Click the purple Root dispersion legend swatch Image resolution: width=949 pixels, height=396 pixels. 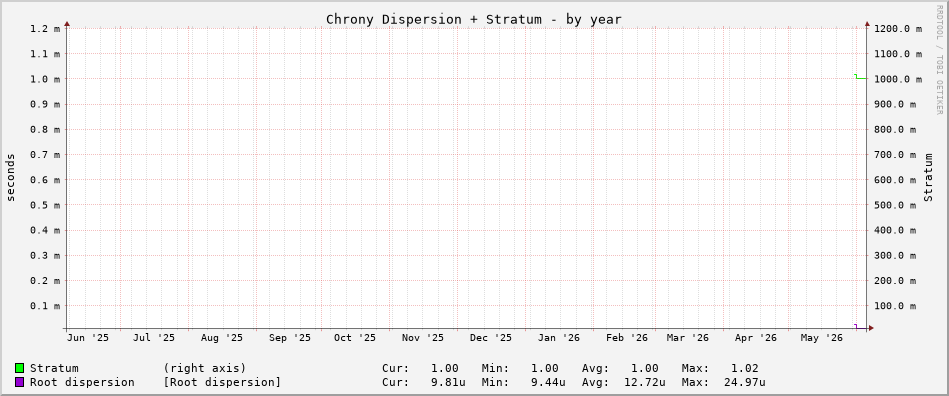coord(19,382)
